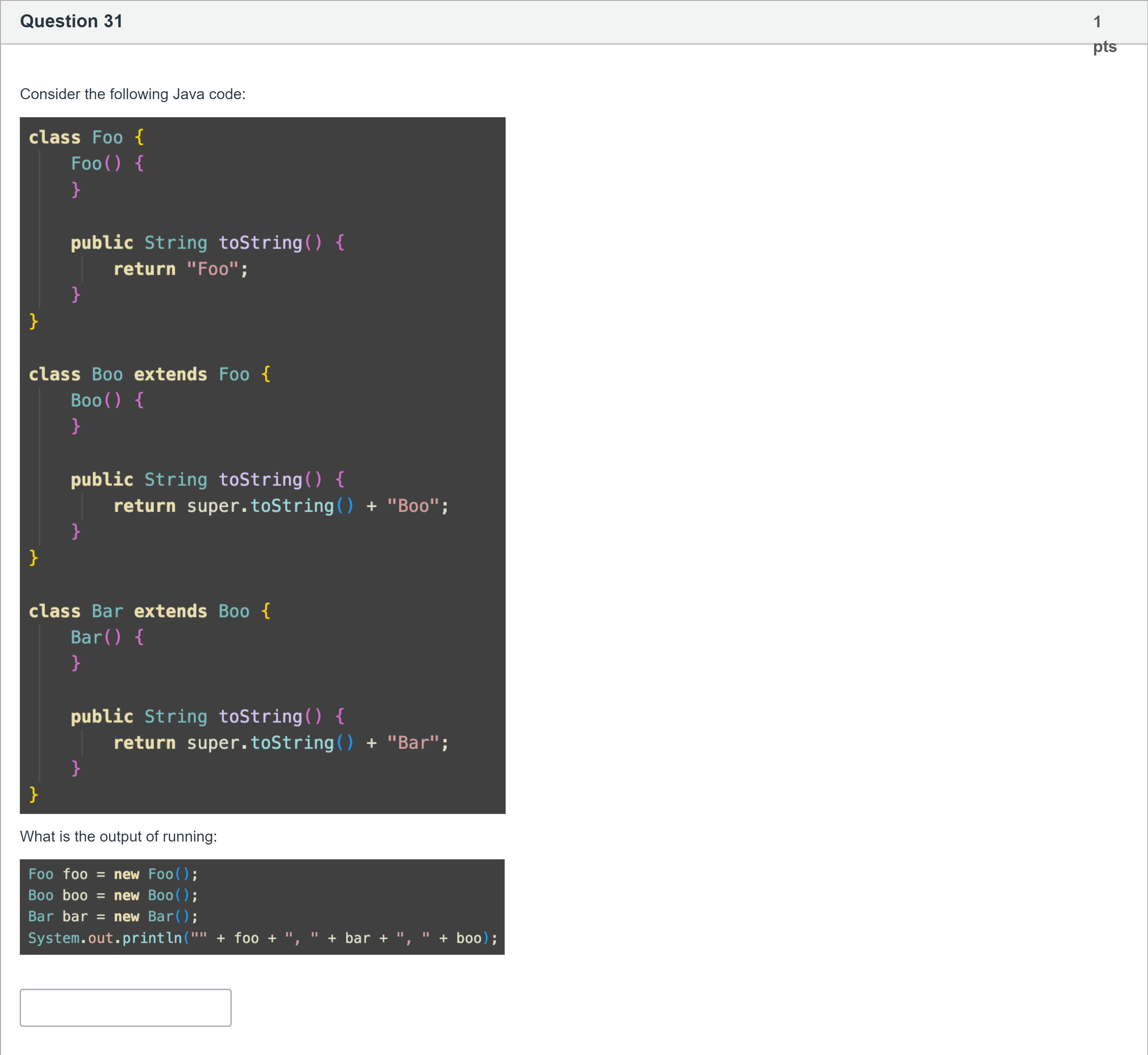The height and width of the screenshot is (1055, 1148).
Task: Click the 'Boo boo = new Boo();' line
Action: (113, 895)
